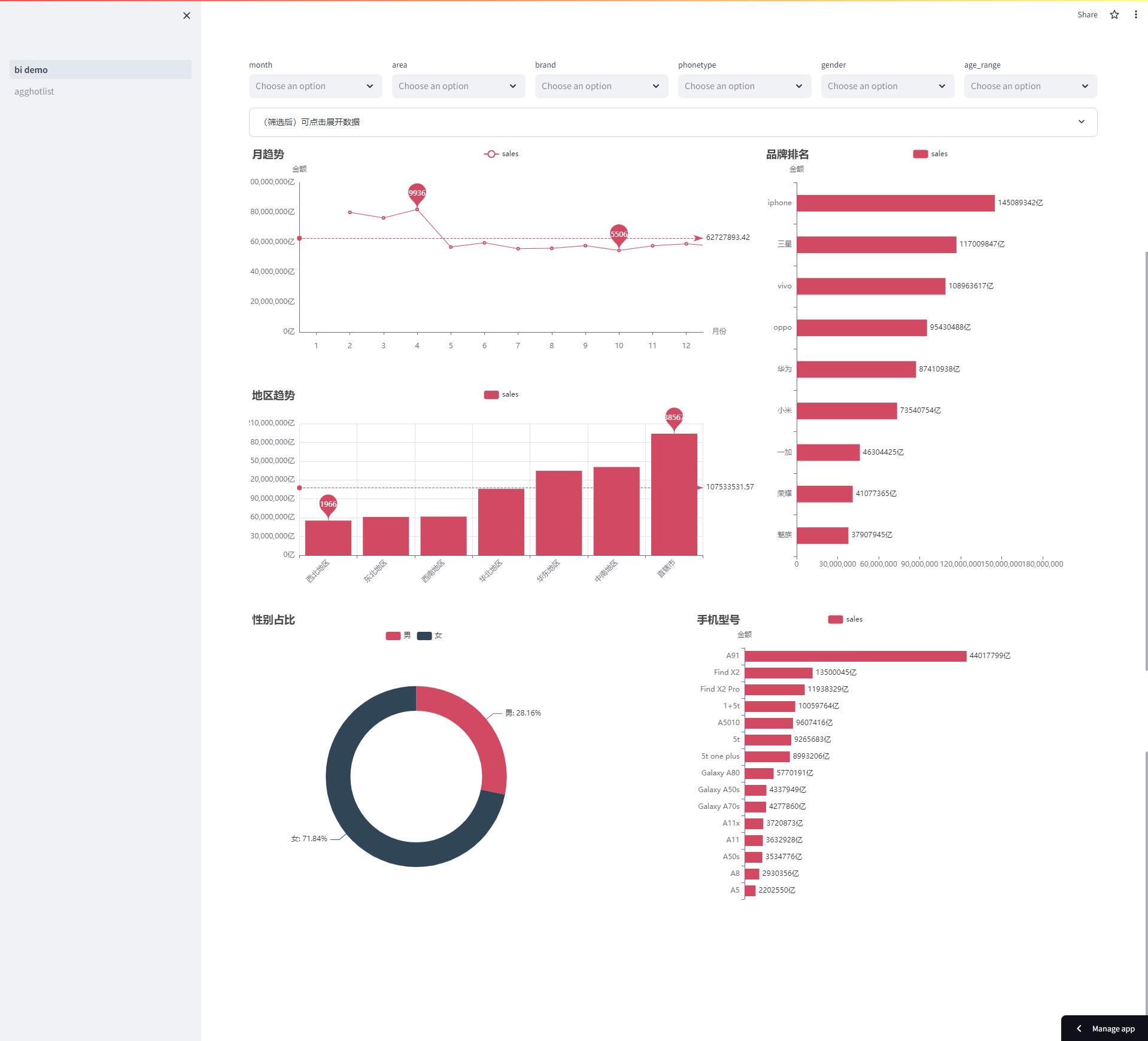The image size is (1148, 1041).
Task: Click the 男: 28.16% pie label
Action: click(523, 713)
